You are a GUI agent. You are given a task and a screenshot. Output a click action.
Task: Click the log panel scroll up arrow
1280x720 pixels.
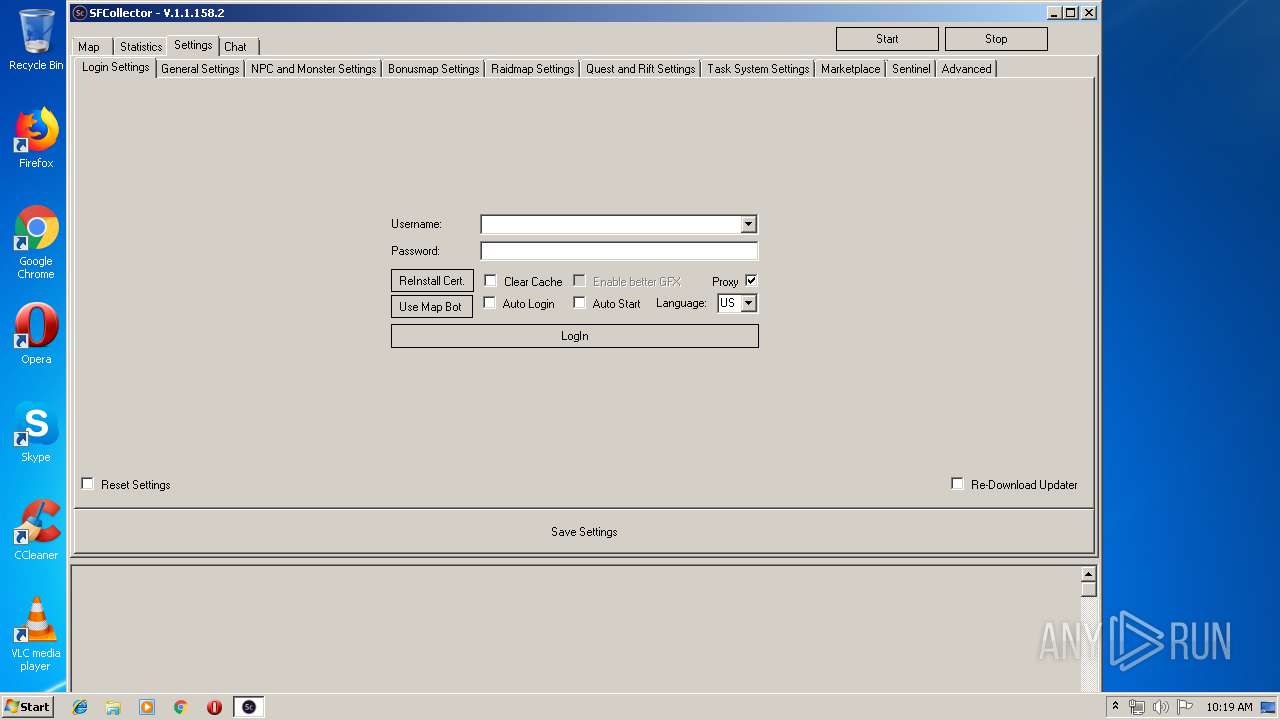pyautogui.click(x=1088, y=574)
